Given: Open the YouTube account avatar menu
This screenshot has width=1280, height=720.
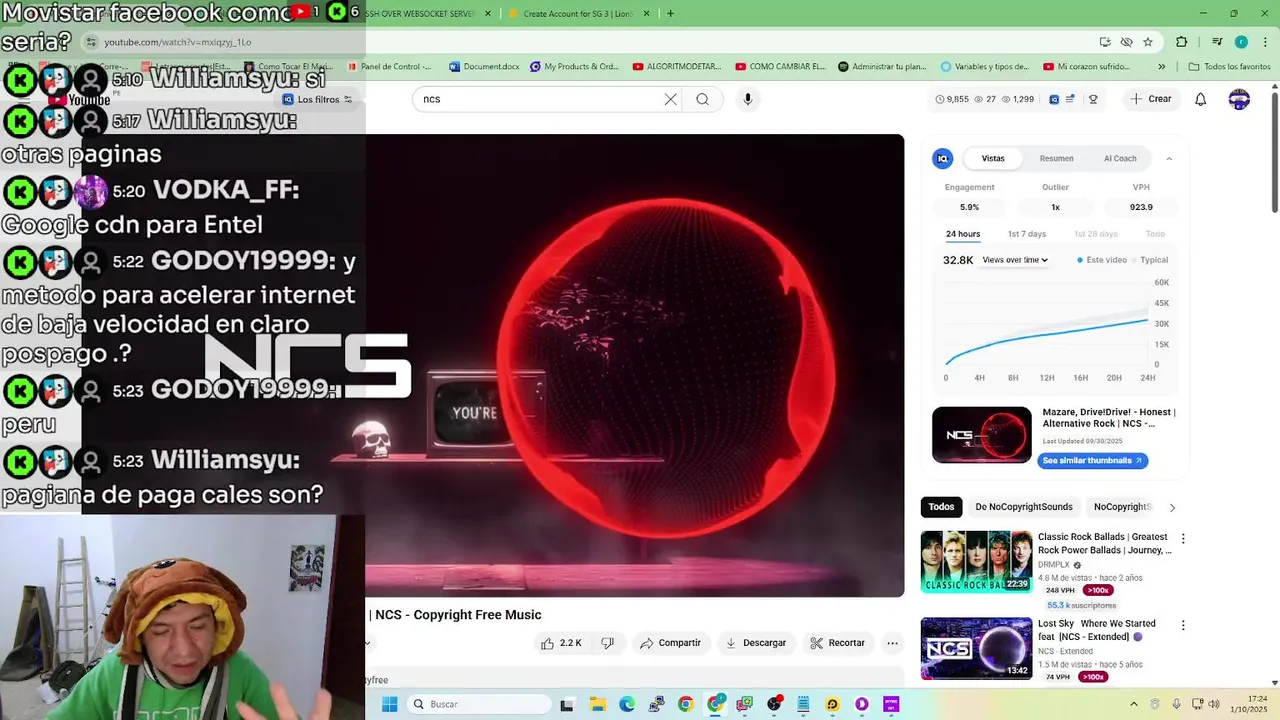Looking at the screenshot, I should pos(1239,99).
